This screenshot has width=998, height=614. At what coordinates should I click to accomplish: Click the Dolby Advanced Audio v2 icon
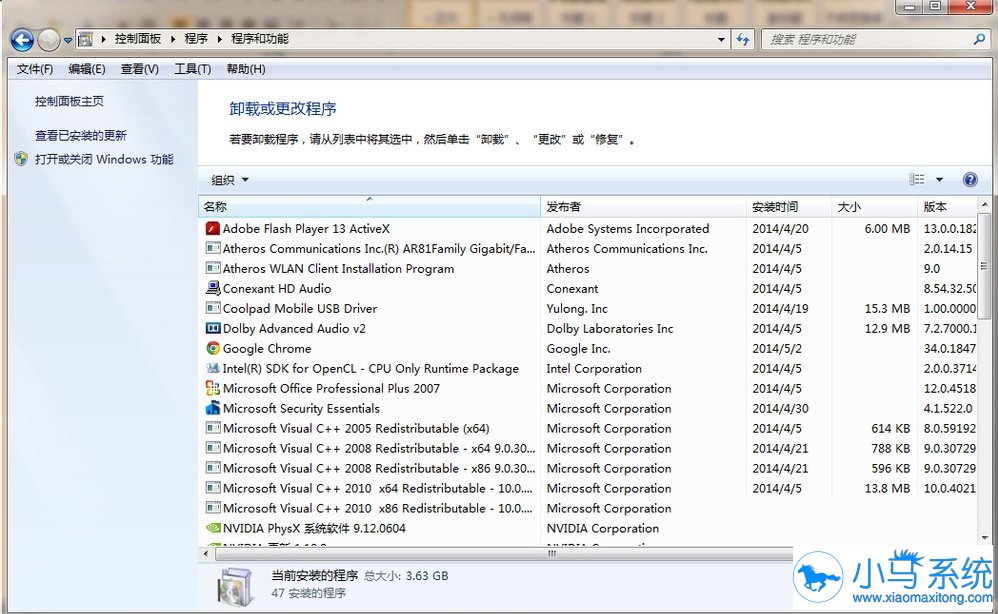213,328
